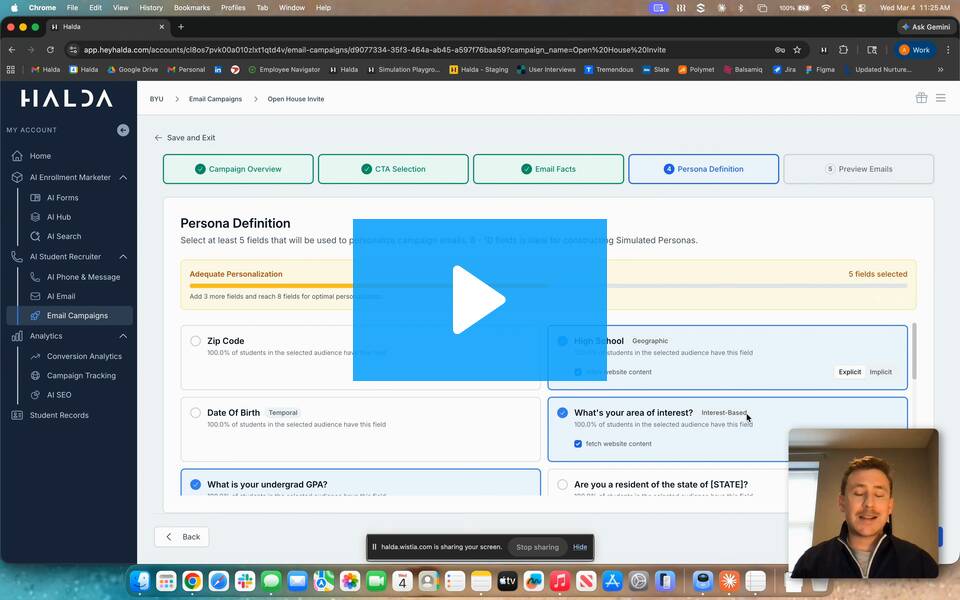
Task: Go to the Preview Emails step
Action: click(858, 169)
